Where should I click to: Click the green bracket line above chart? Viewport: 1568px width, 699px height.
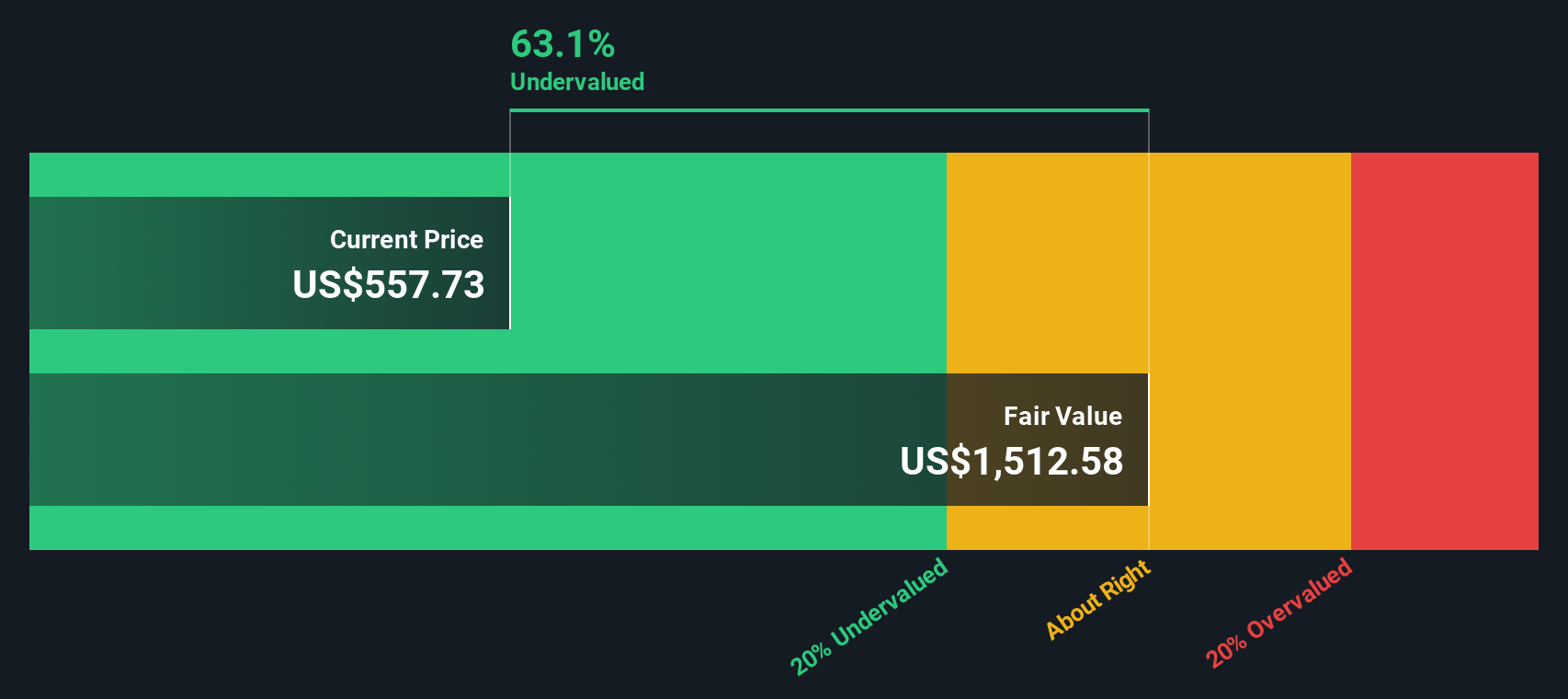pyautogui.click(x=829, y=110)
